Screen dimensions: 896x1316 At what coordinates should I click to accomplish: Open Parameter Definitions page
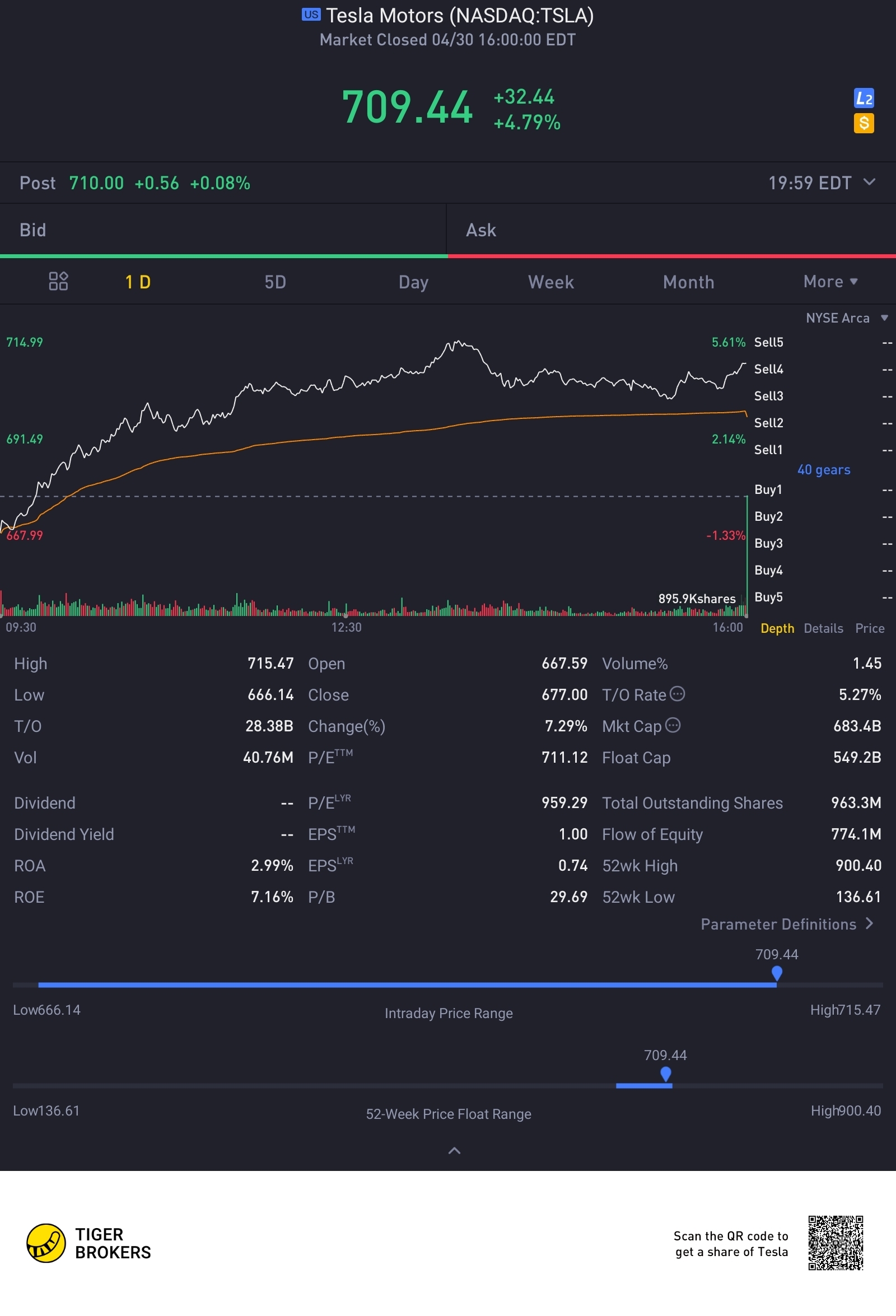pyautogui.click(x=787, y=924)
